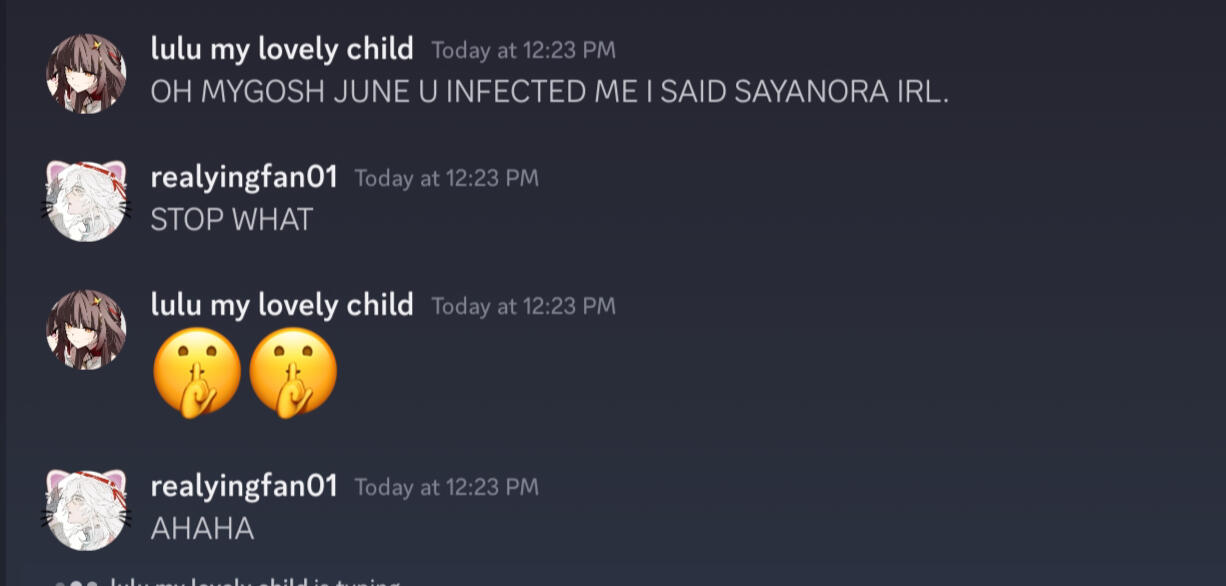The height and width of the screenshot is (586, 1226).
Task: Click the timestamp on the SAYANORA message
Action: (x=523, y=50)
